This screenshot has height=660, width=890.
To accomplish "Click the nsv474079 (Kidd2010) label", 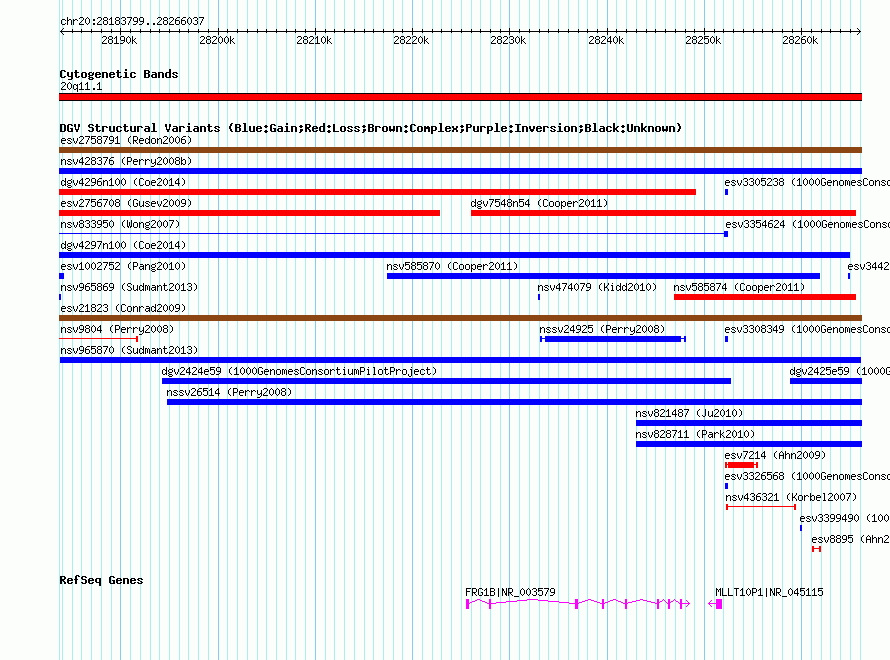I will coord(597,287).
